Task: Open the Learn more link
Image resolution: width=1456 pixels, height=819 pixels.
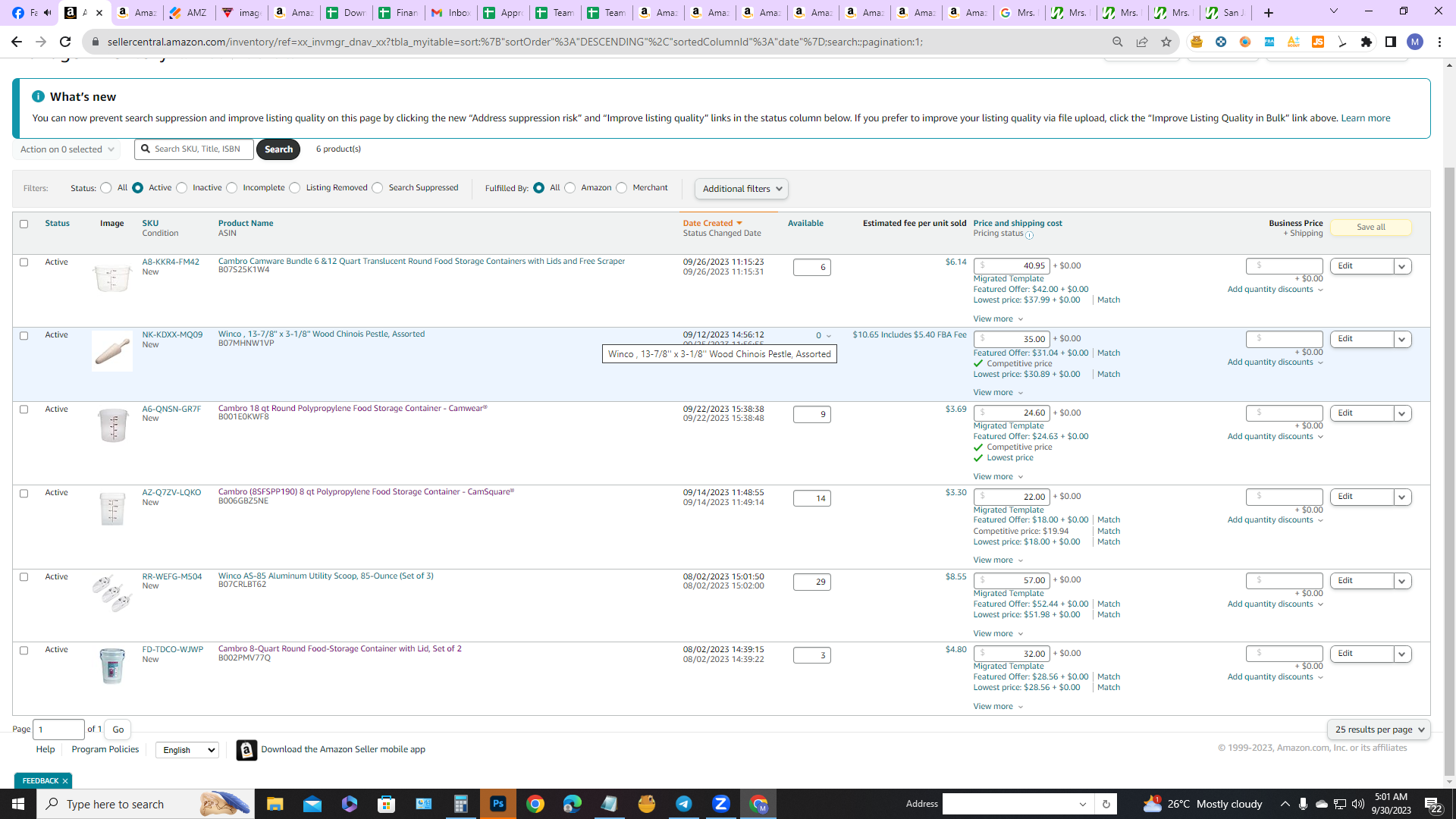Action: [1365, 118]
